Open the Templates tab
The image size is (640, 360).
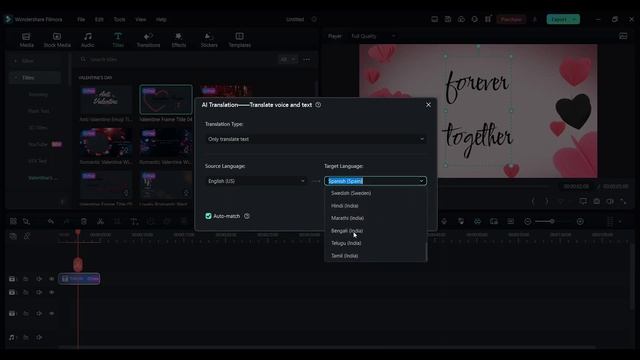click(x=240, y=40)
